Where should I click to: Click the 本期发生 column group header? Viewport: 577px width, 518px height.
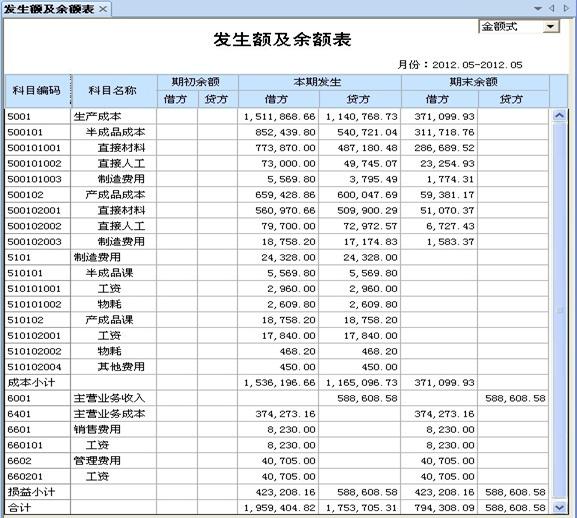(319, 82)
